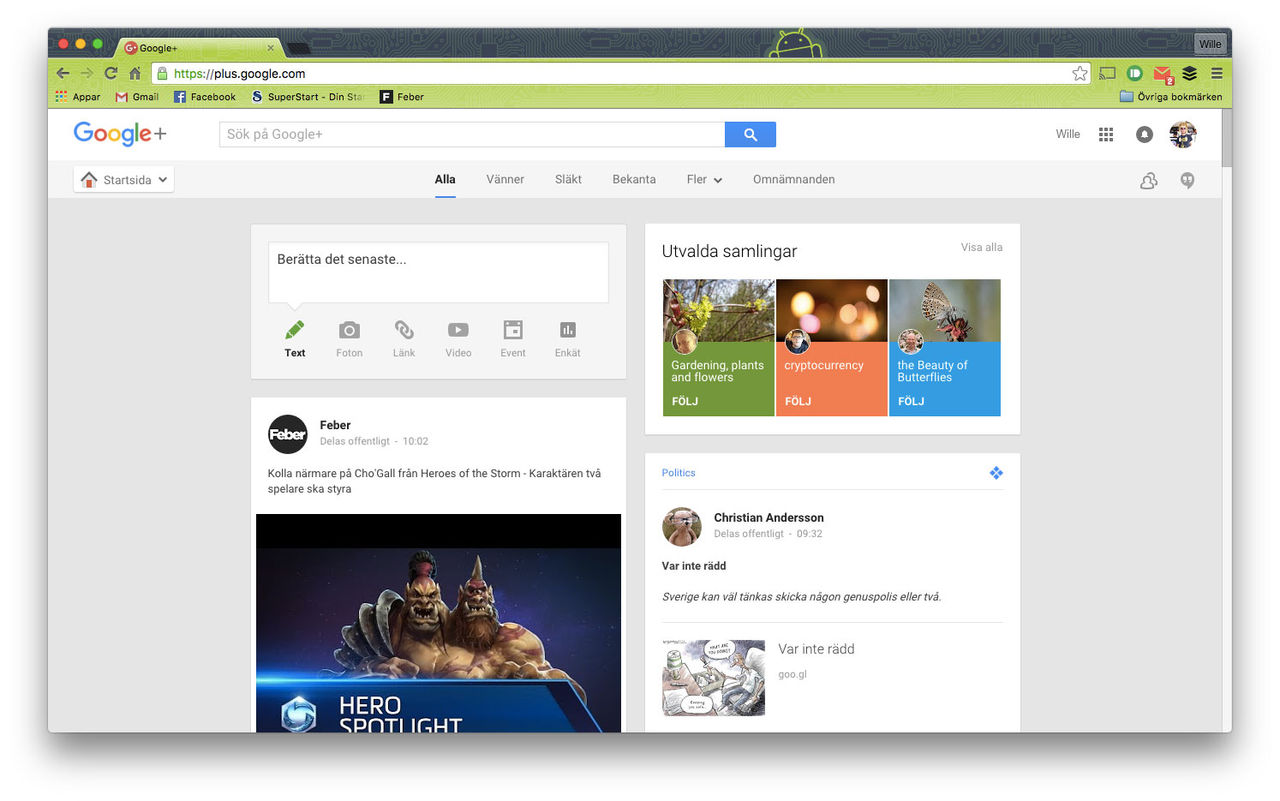Choose Länk chain post option

404,339
